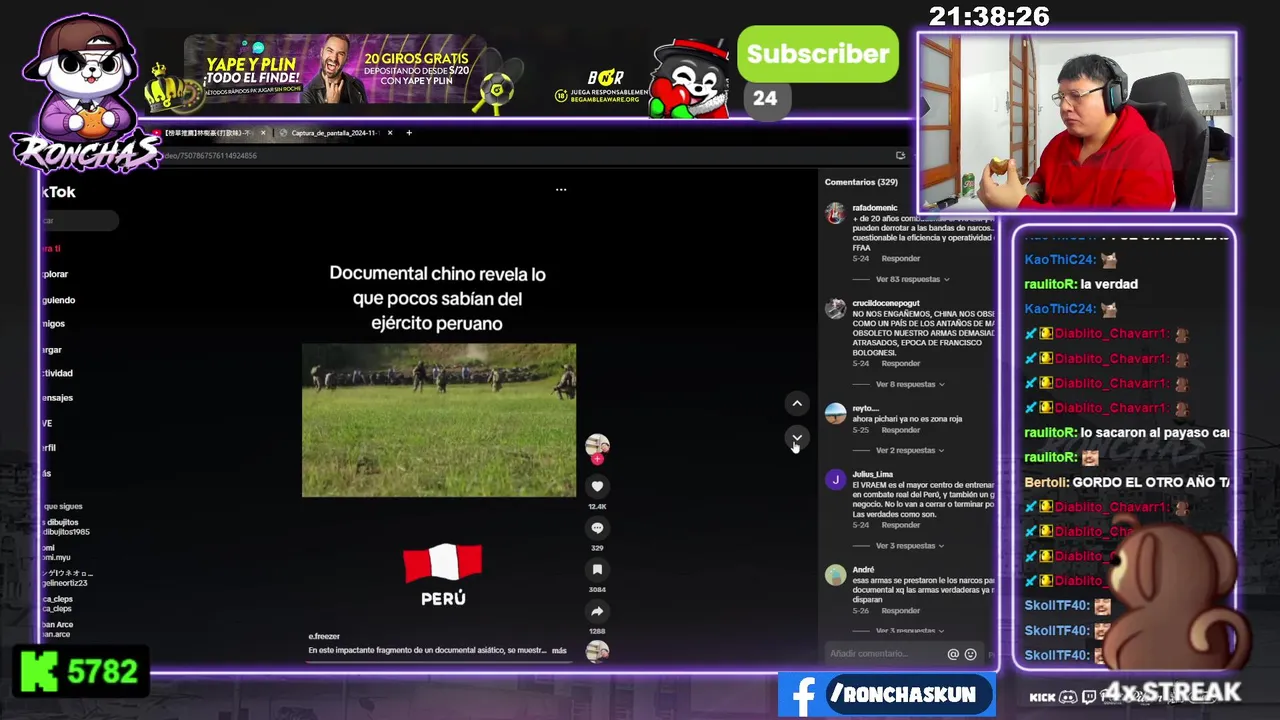Expand Ver 3 respuestas under Julius_Lima
Viewport: 1280px width, 720px height.
pos(910,546)
